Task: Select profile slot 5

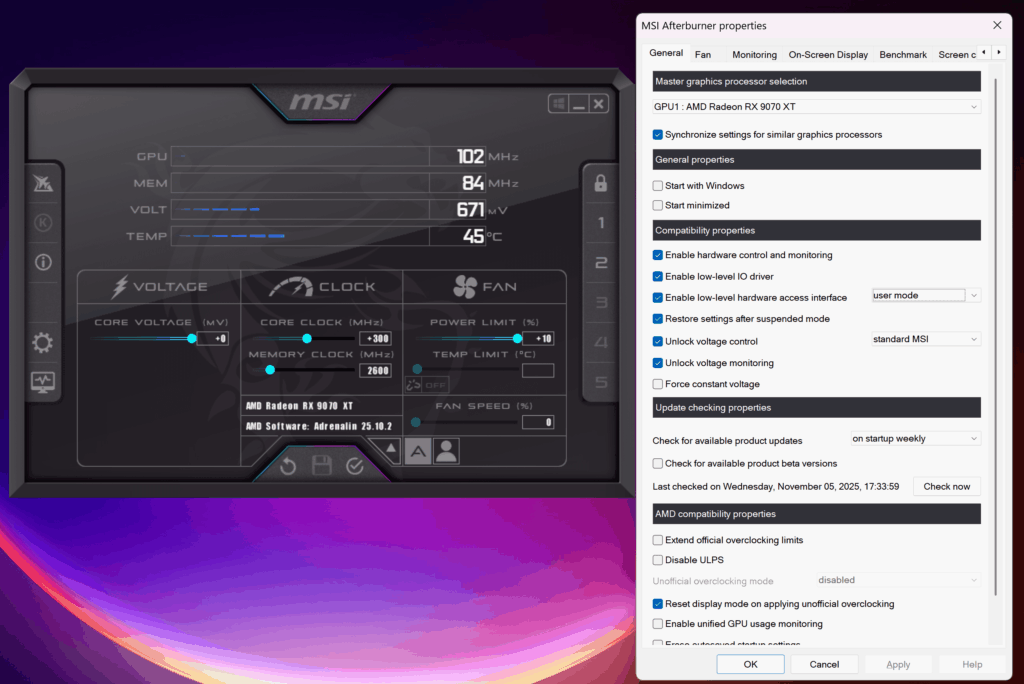Action: 601,382
